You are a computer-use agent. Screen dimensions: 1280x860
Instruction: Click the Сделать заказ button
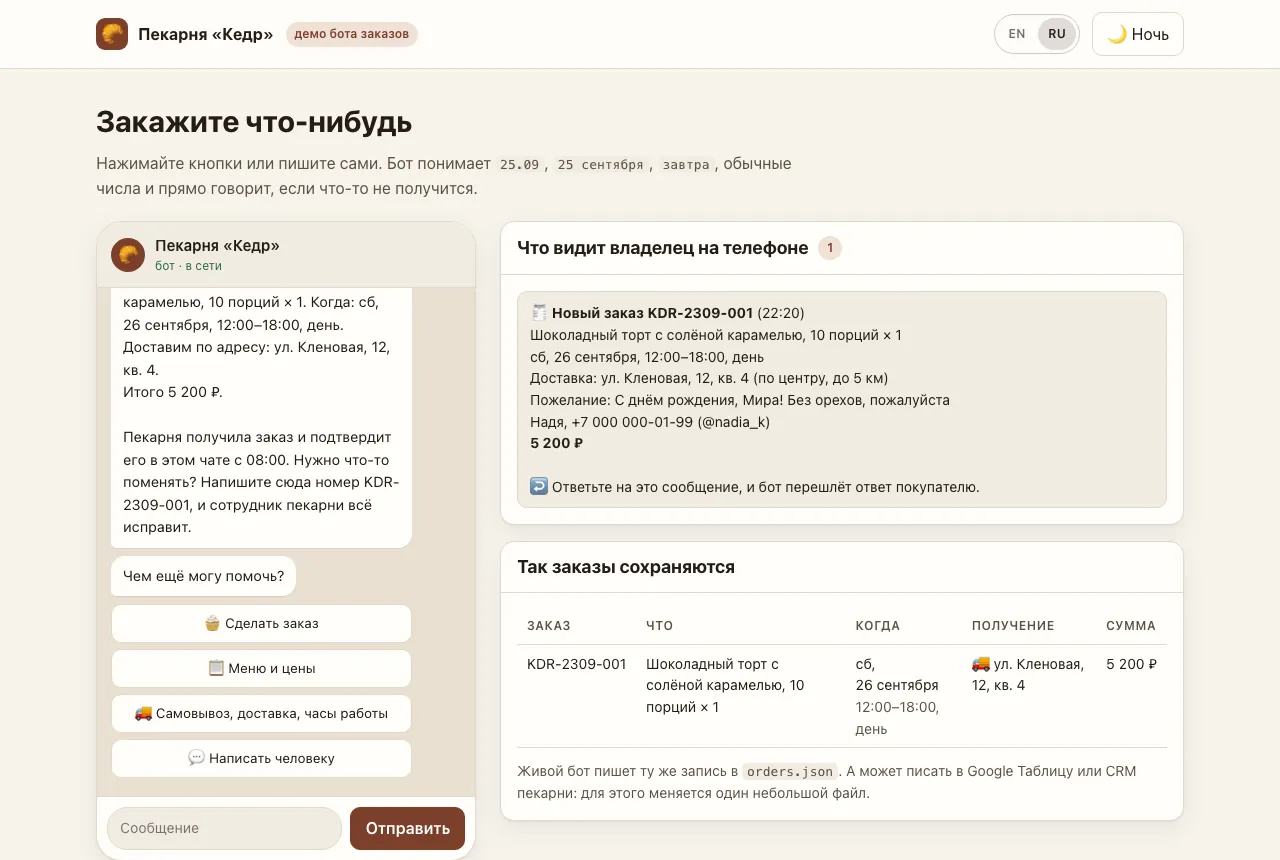tap(261, 623)
